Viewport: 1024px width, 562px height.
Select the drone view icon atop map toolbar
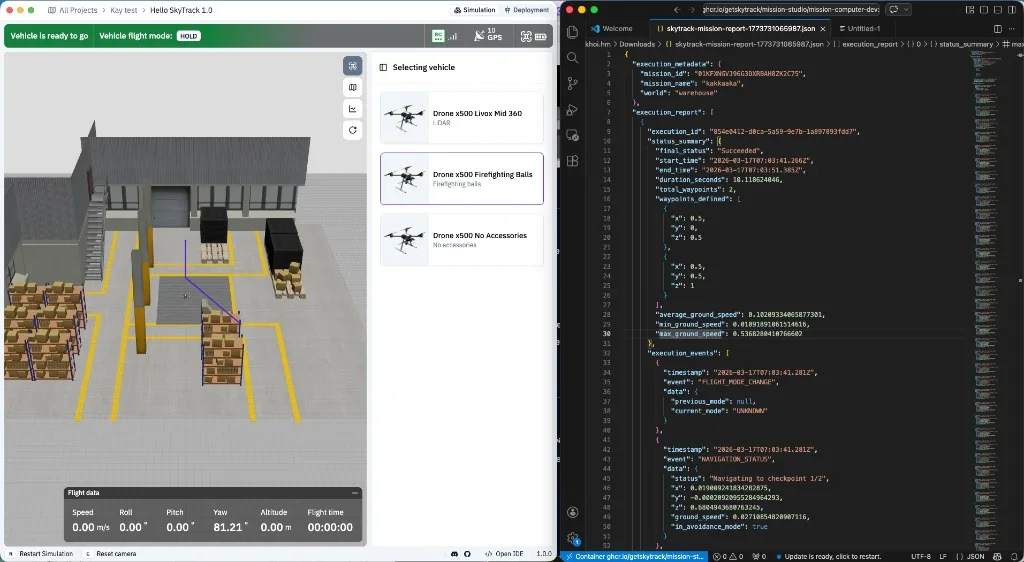(353, 66)
